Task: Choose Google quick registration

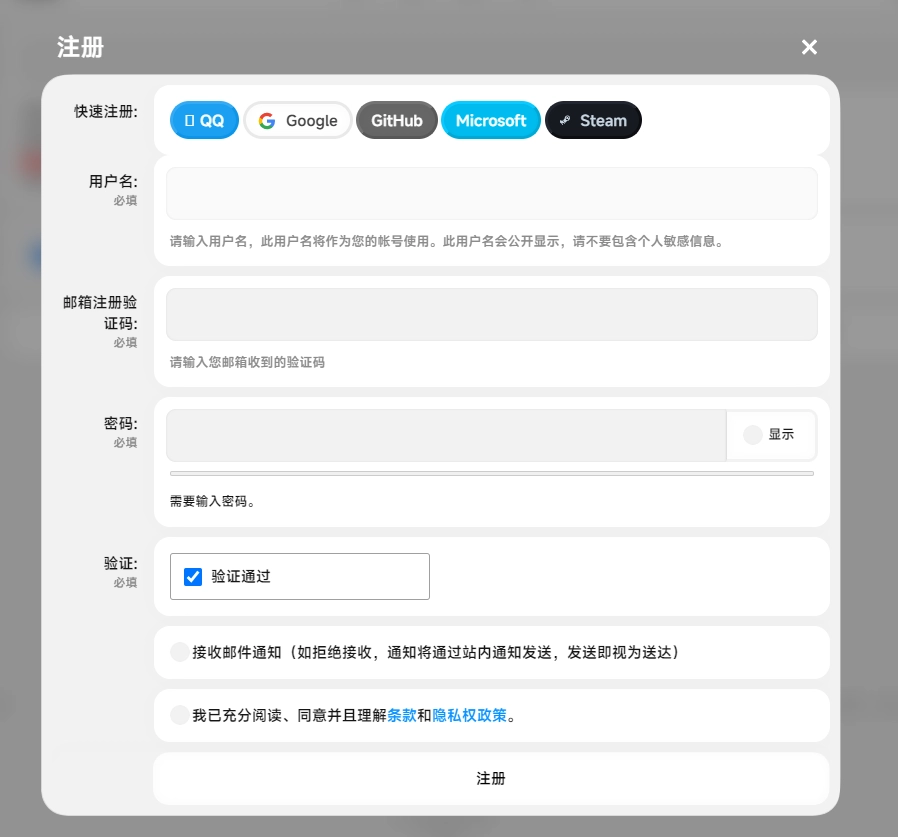Action: point(298,121)
